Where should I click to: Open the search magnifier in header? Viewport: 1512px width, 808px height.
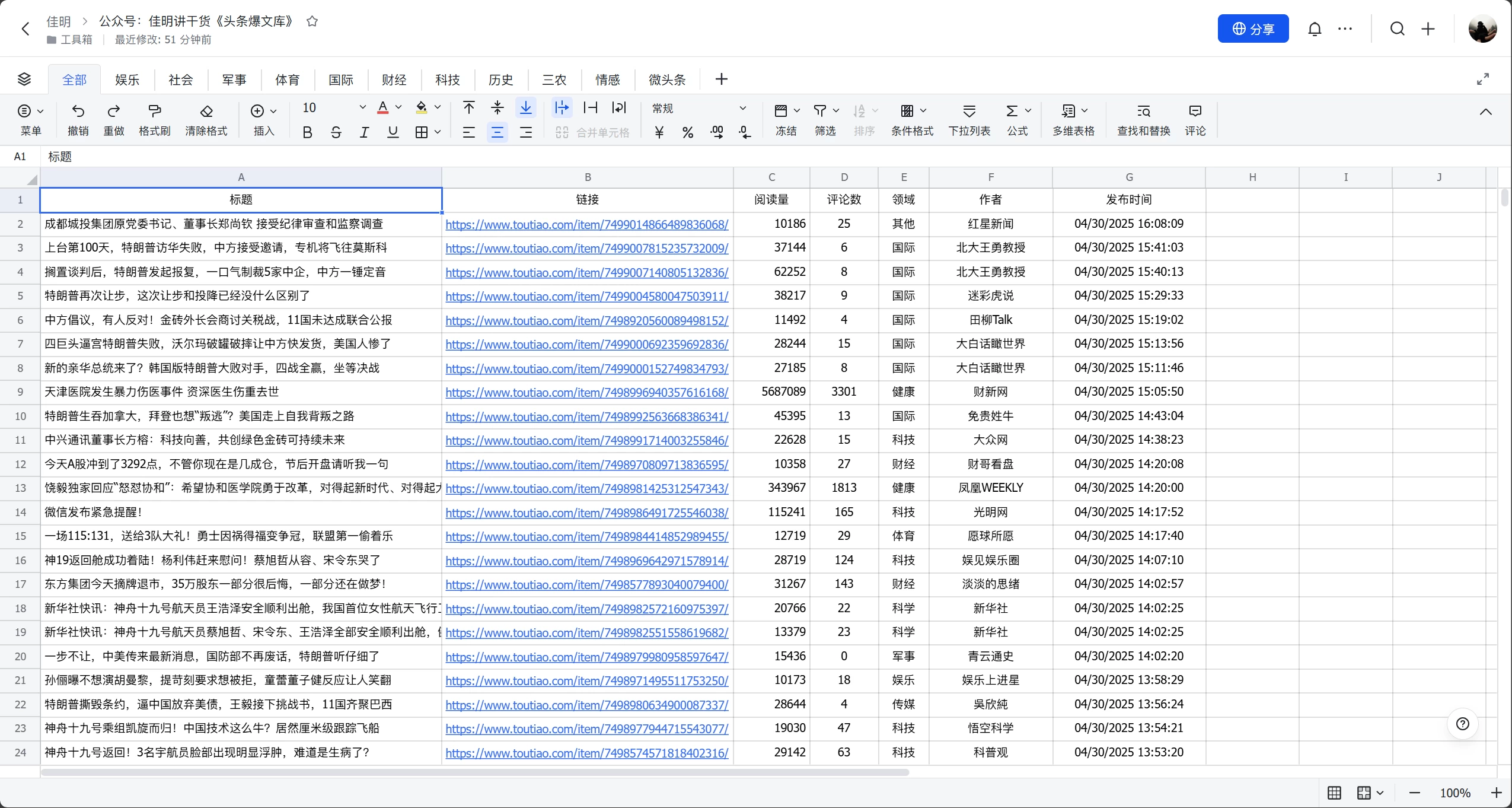point(1398,28)
